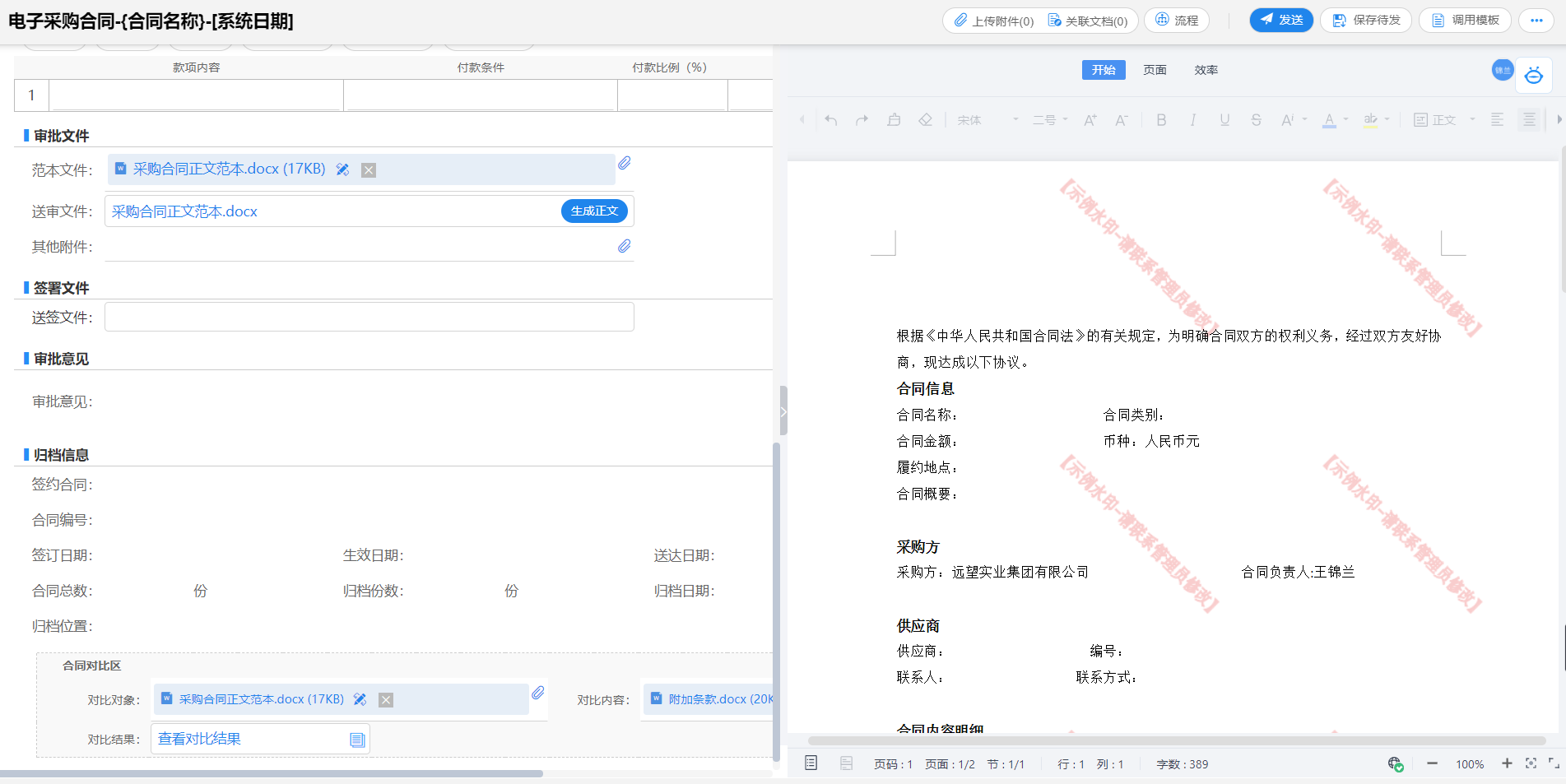Open the font size dropdown 二号
Viewport: 1566px width, 784px height.
(x=1050, y=120)
